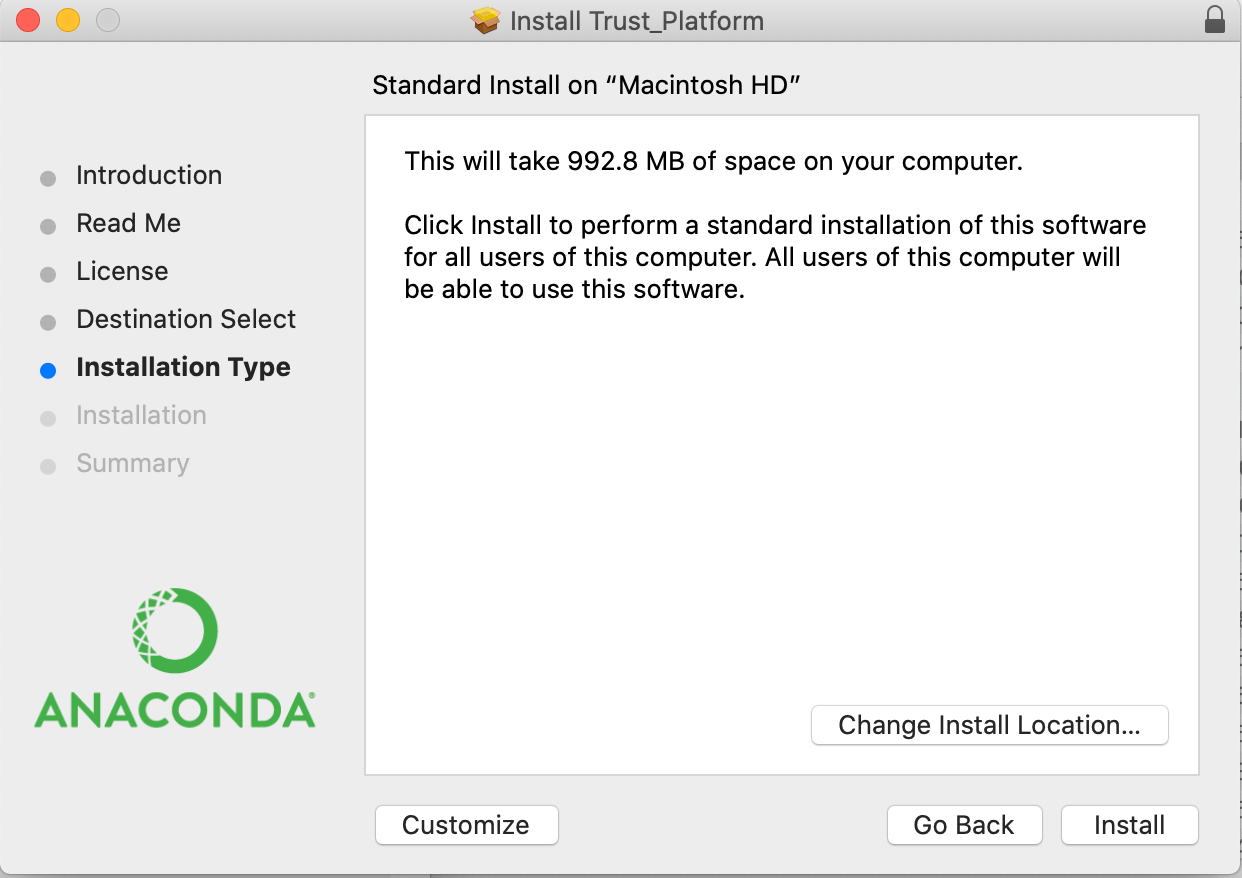Click the Installation Type step
The width and height of the screenshot is (1242, 878).
pyautogui.click(x=183, y=367)
